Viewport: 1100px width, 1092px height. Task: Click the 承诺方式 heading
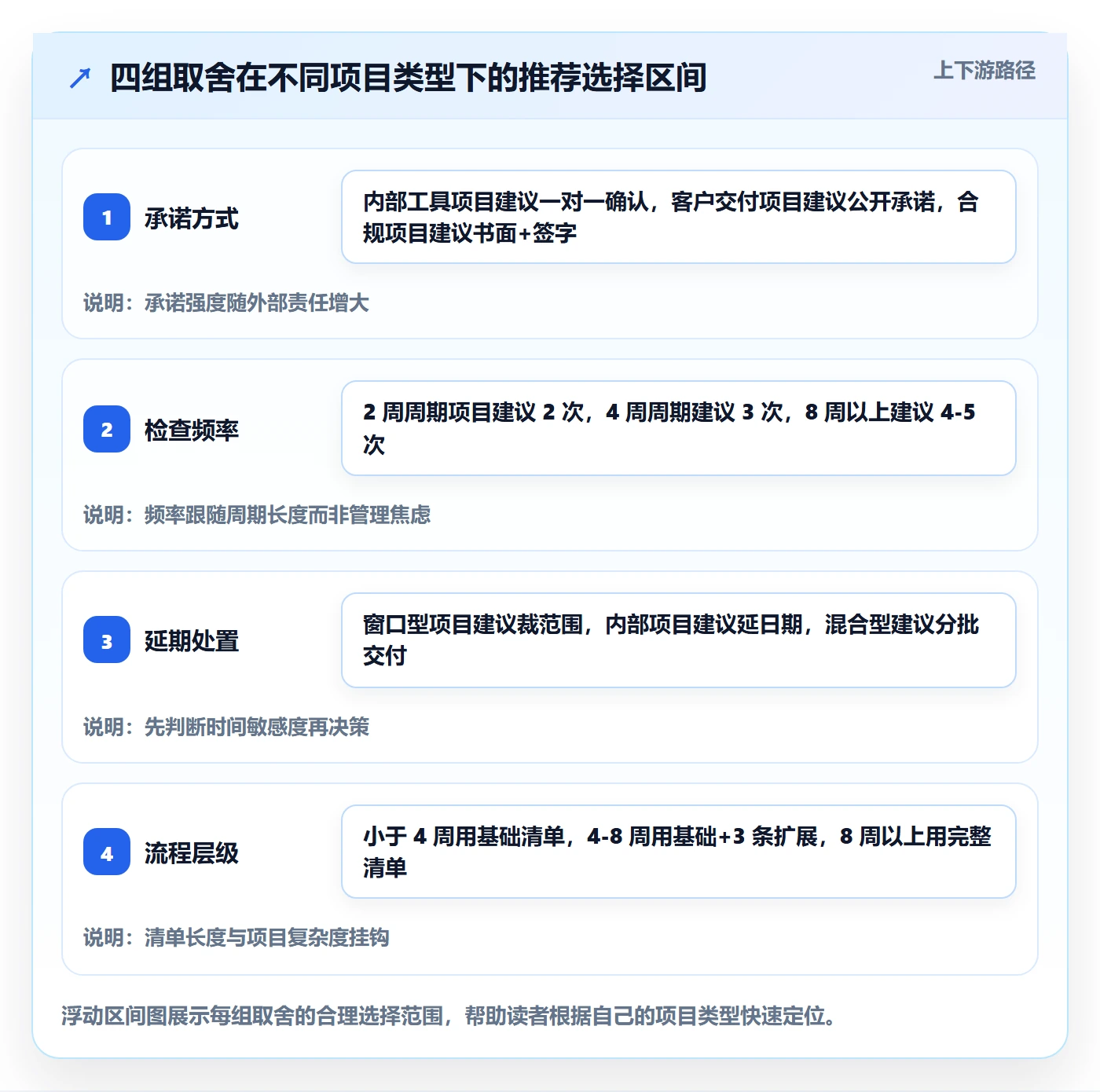point(192,218)
